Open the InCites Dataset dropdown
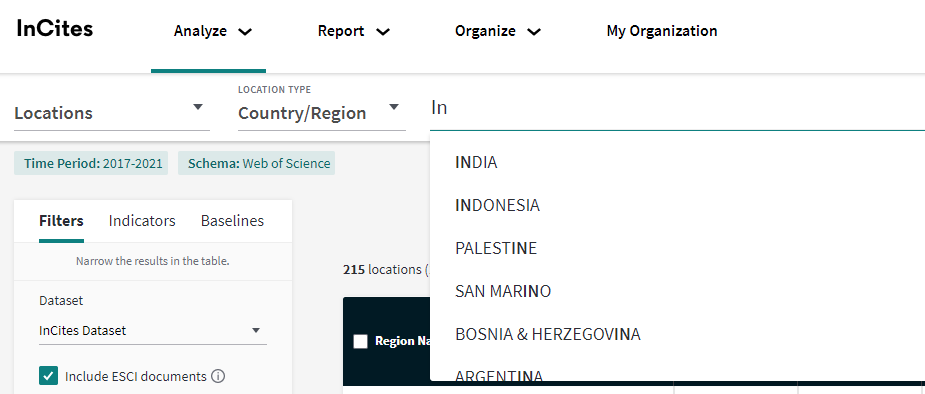This screenshot has width=925, height=394. click(x=153, y=330)
